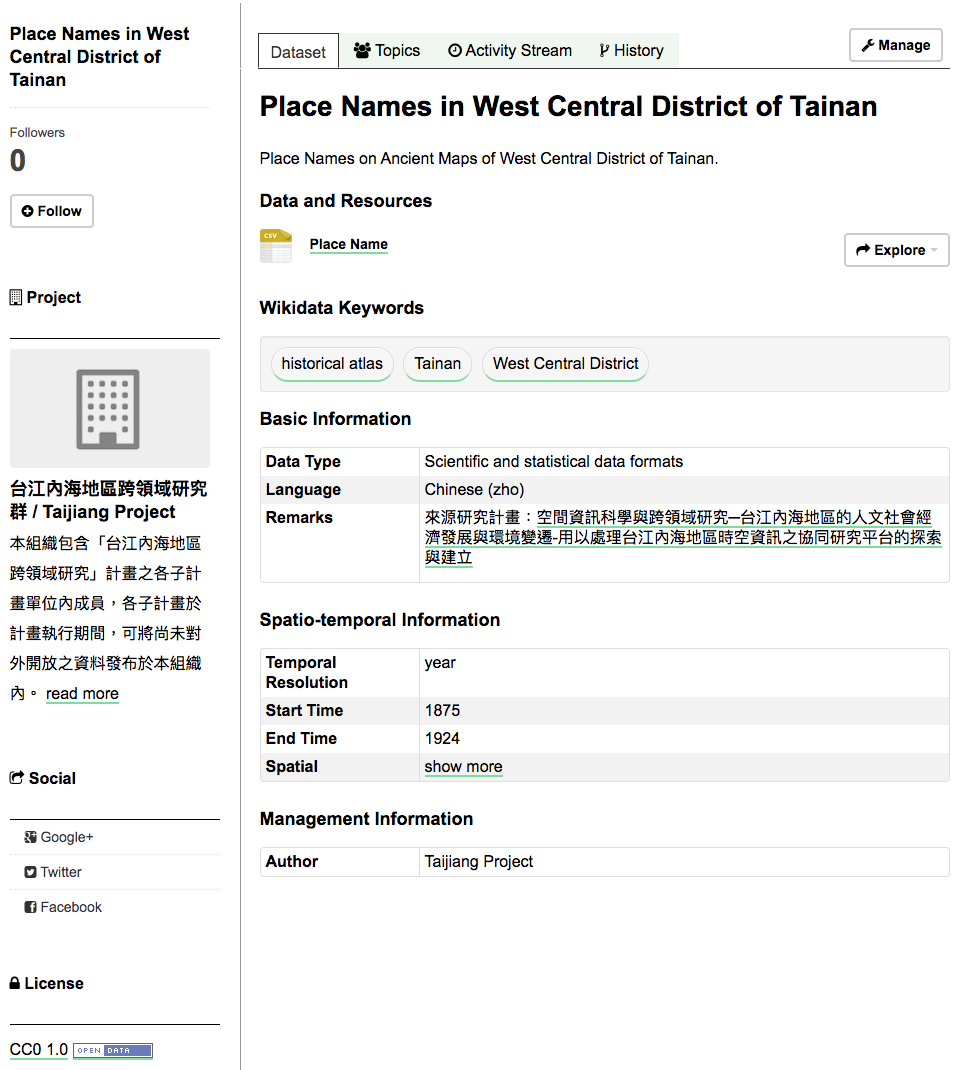Image resolution: width=962 pixels, height=1070 pixels.
Task: Select the West Central District keyword tag
Action: (566, 364)
